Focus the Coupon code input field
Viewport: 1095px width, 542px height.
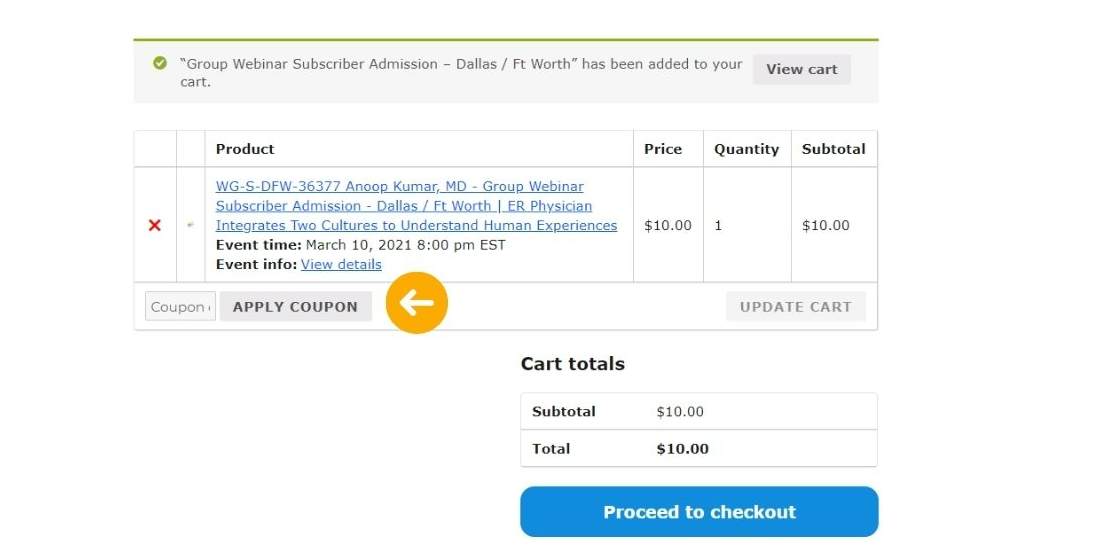[x=180, y=307]
